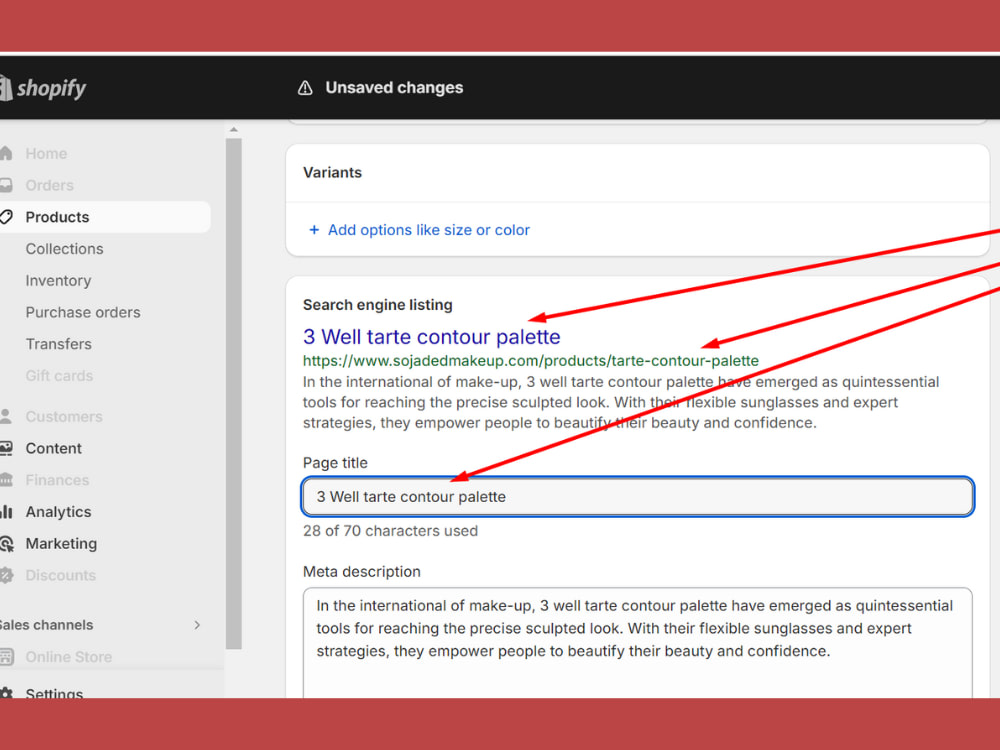Image resolution: width=1000 pixels, height=750 pixels.
Task: Click the sidebar scrollbar up arrow
Action: coord(233,129)
